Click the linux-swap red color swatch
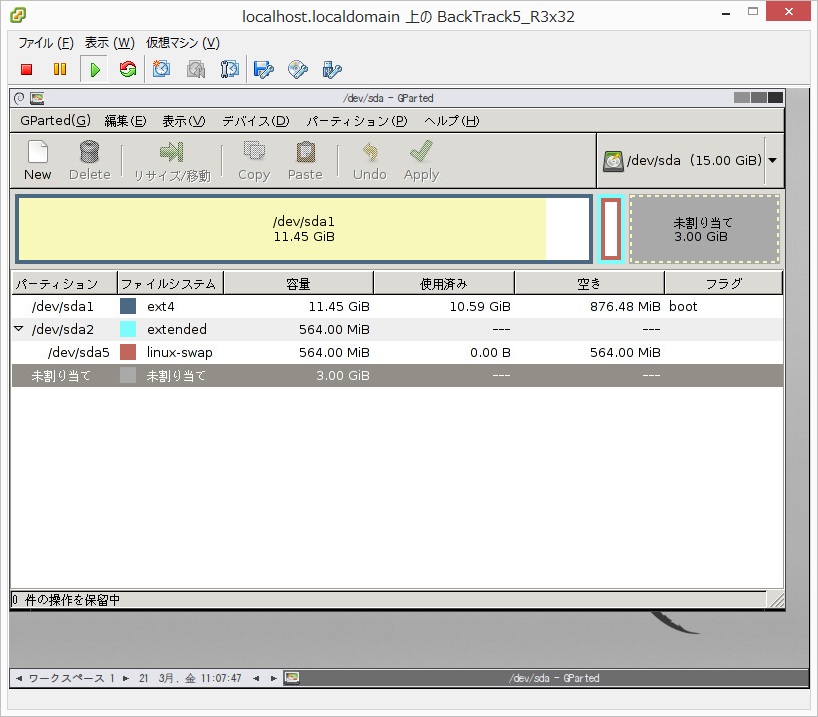The width and height of the screenshot is (818, 717). tap(128, 352)
